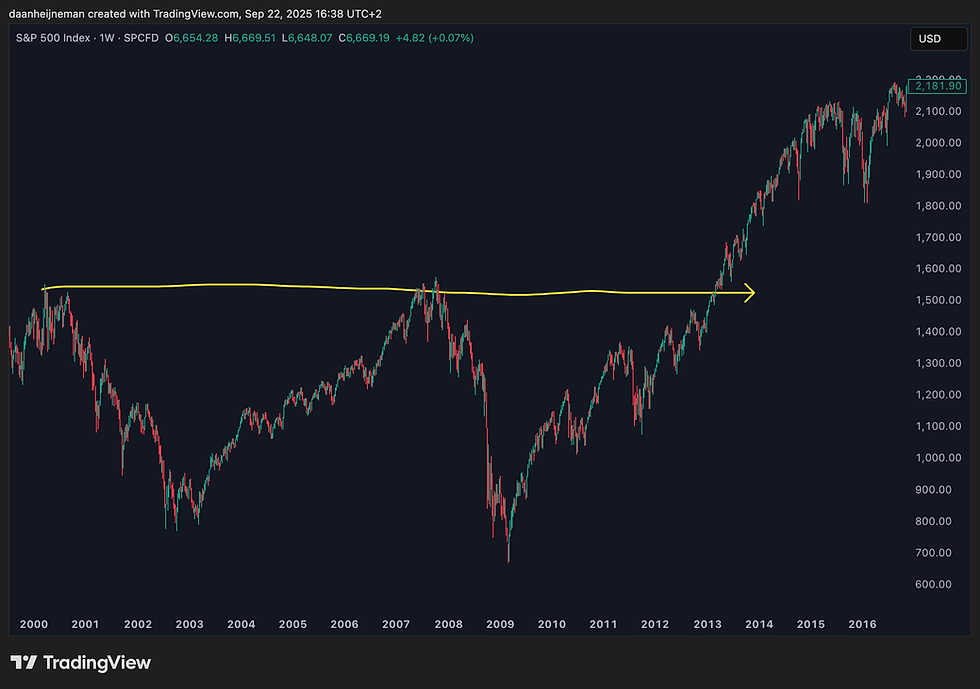Click the 1,500.00 price axis label
The width and height of the screenshot is (980, 689).
click(938, 300)
